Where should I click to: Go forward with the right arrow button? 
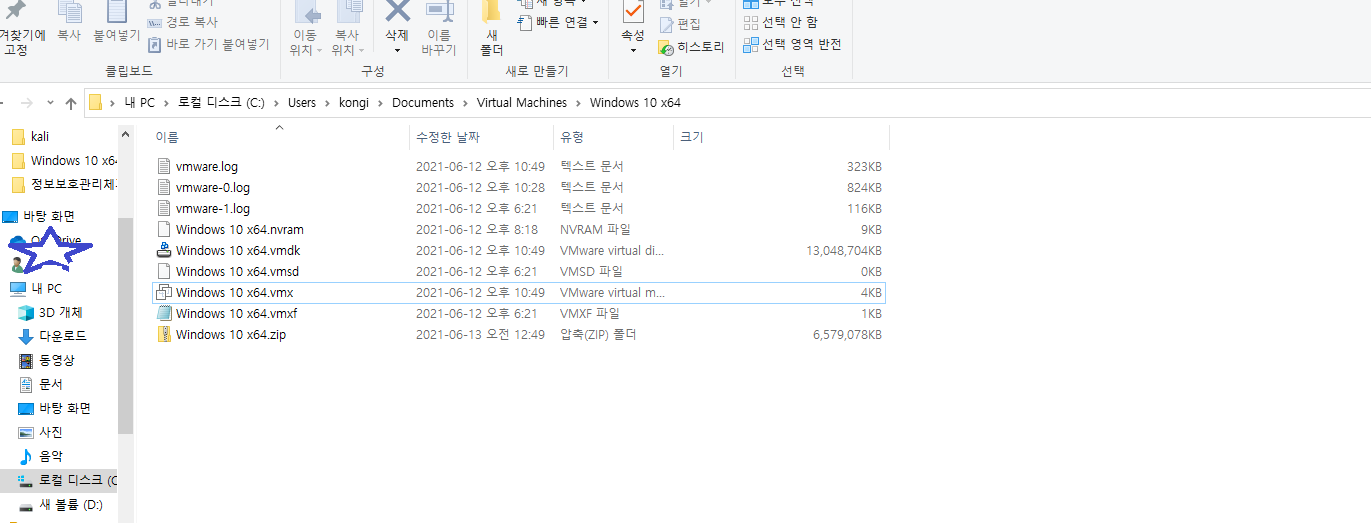(27, 102)
